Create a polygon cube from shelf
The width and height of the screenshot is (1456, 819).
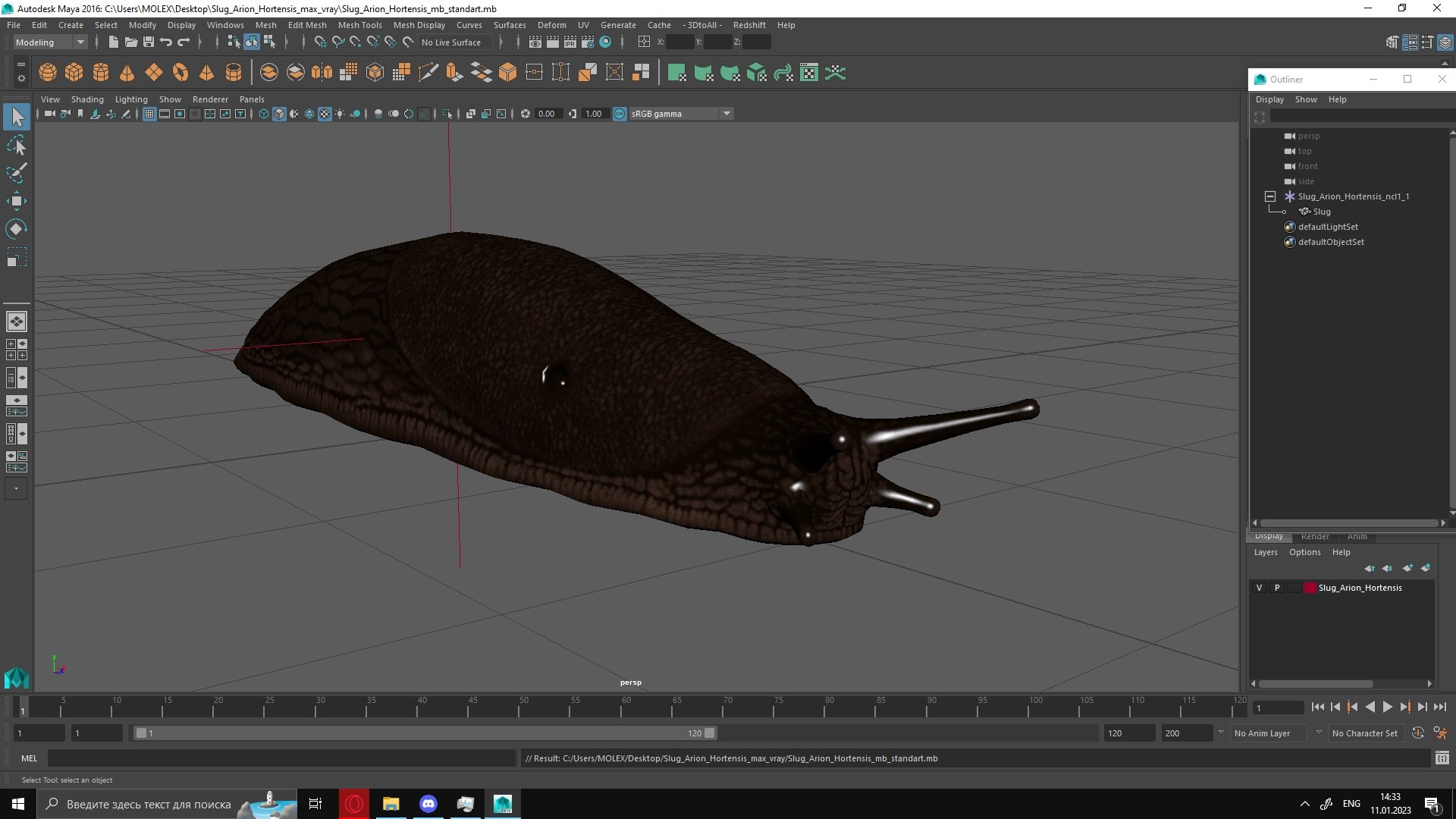pyautogui.click(x=74, y=73)
